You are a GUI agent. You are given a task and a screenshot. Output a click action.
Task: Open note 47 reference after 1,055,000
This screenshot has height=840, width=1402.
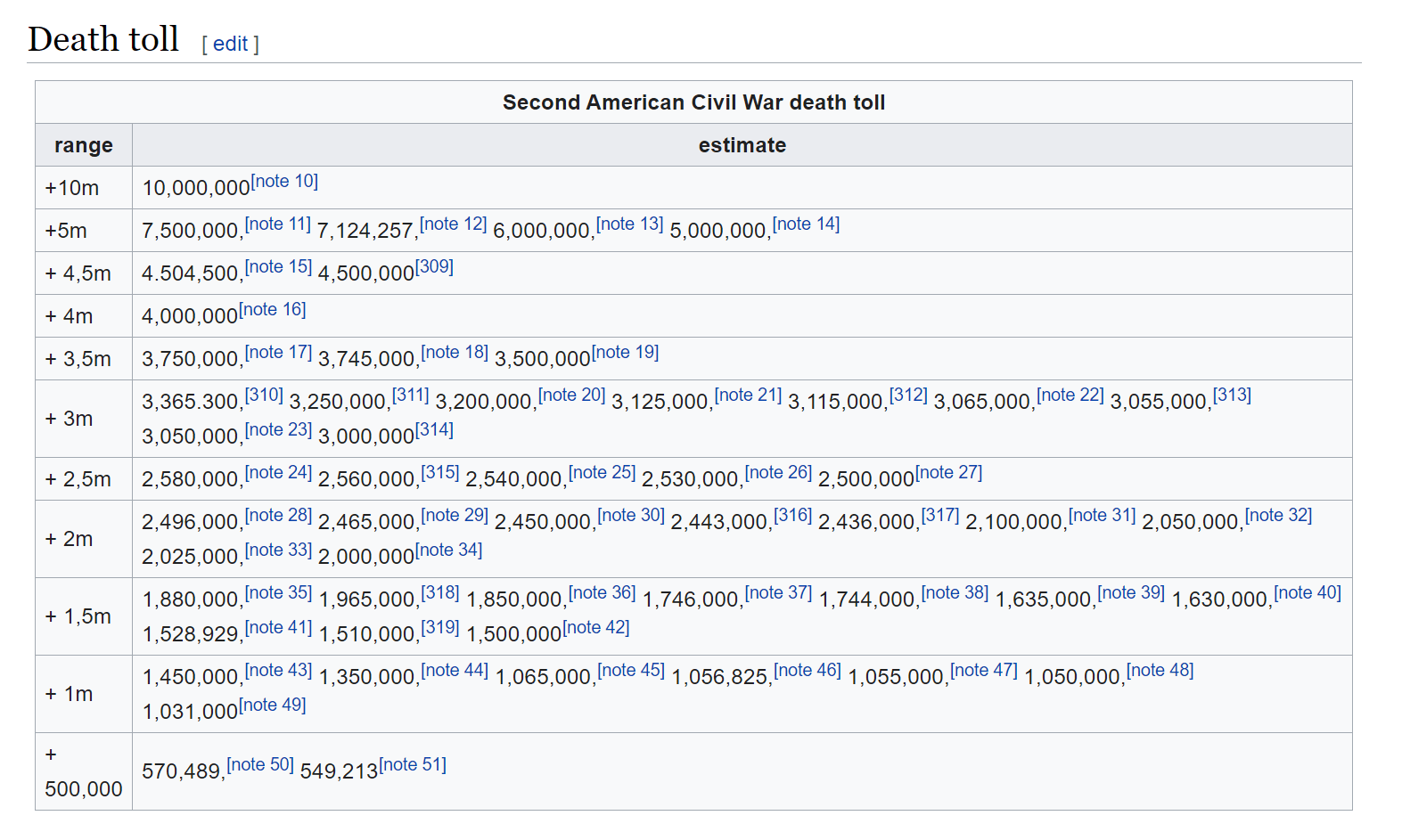pyautogui.click(x=984, y=670)
